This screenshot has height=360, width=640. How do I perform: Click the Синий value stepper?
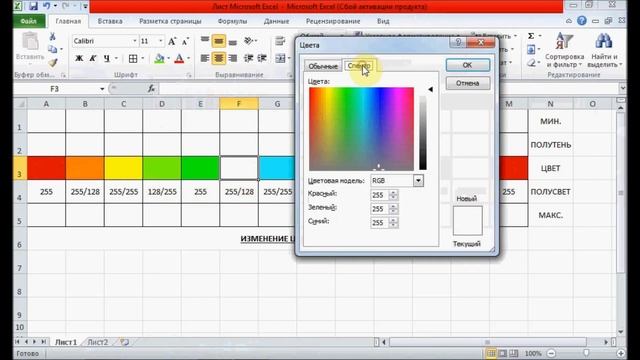[393, 223]
